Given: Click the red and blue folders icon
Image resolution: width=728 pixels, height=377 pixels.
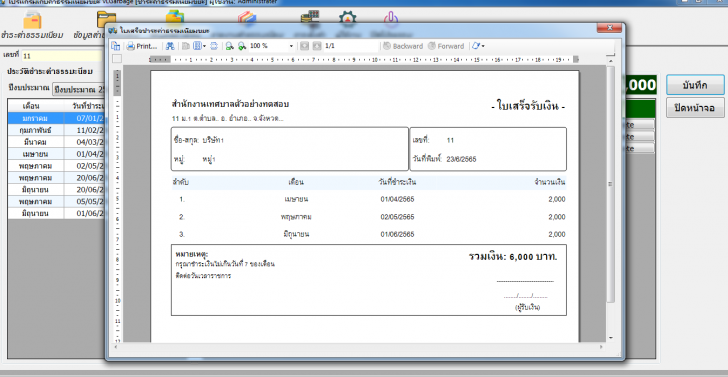Looking at the screenshot, I should click(x=247, y=17).
